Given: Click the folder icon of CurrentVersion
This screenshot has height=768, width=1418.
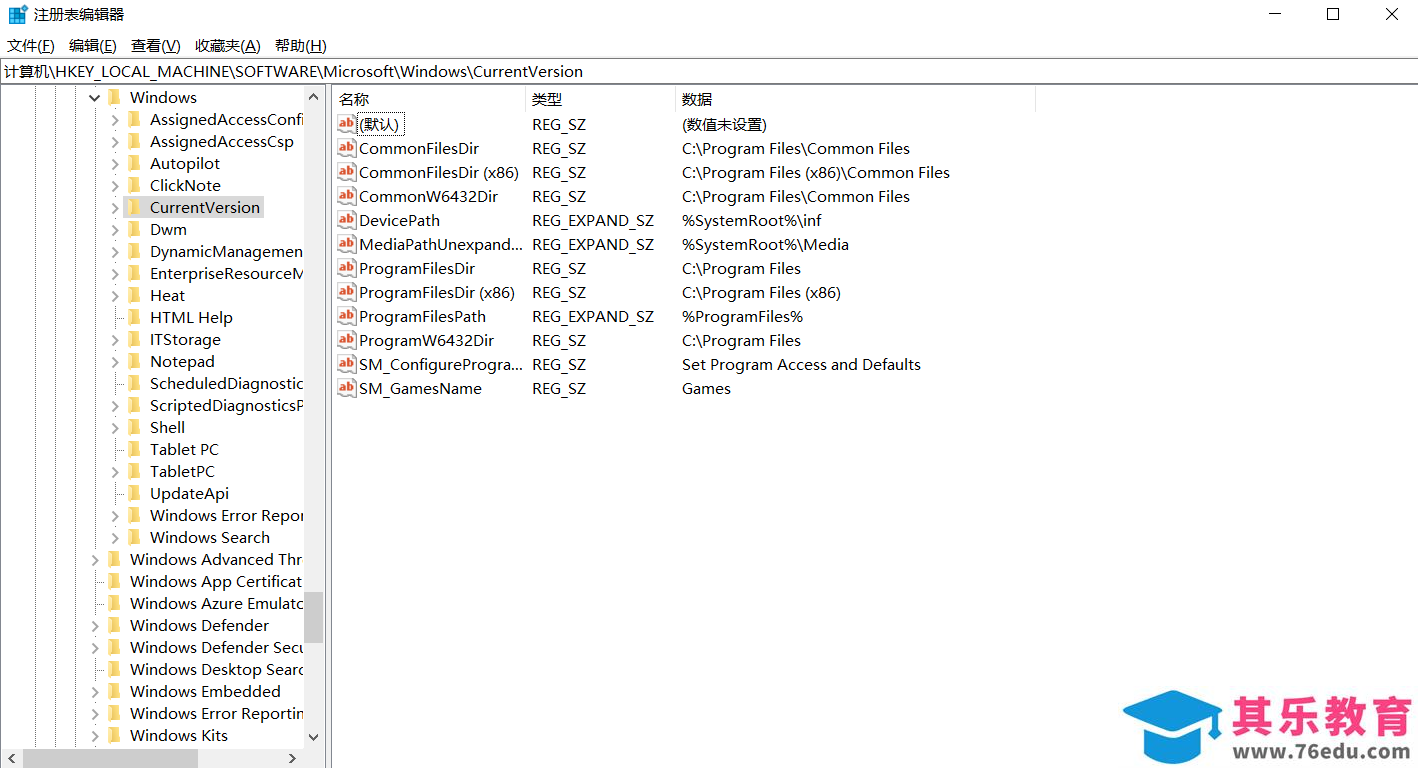Looking at the screenshot, I should tap(134, 207).
